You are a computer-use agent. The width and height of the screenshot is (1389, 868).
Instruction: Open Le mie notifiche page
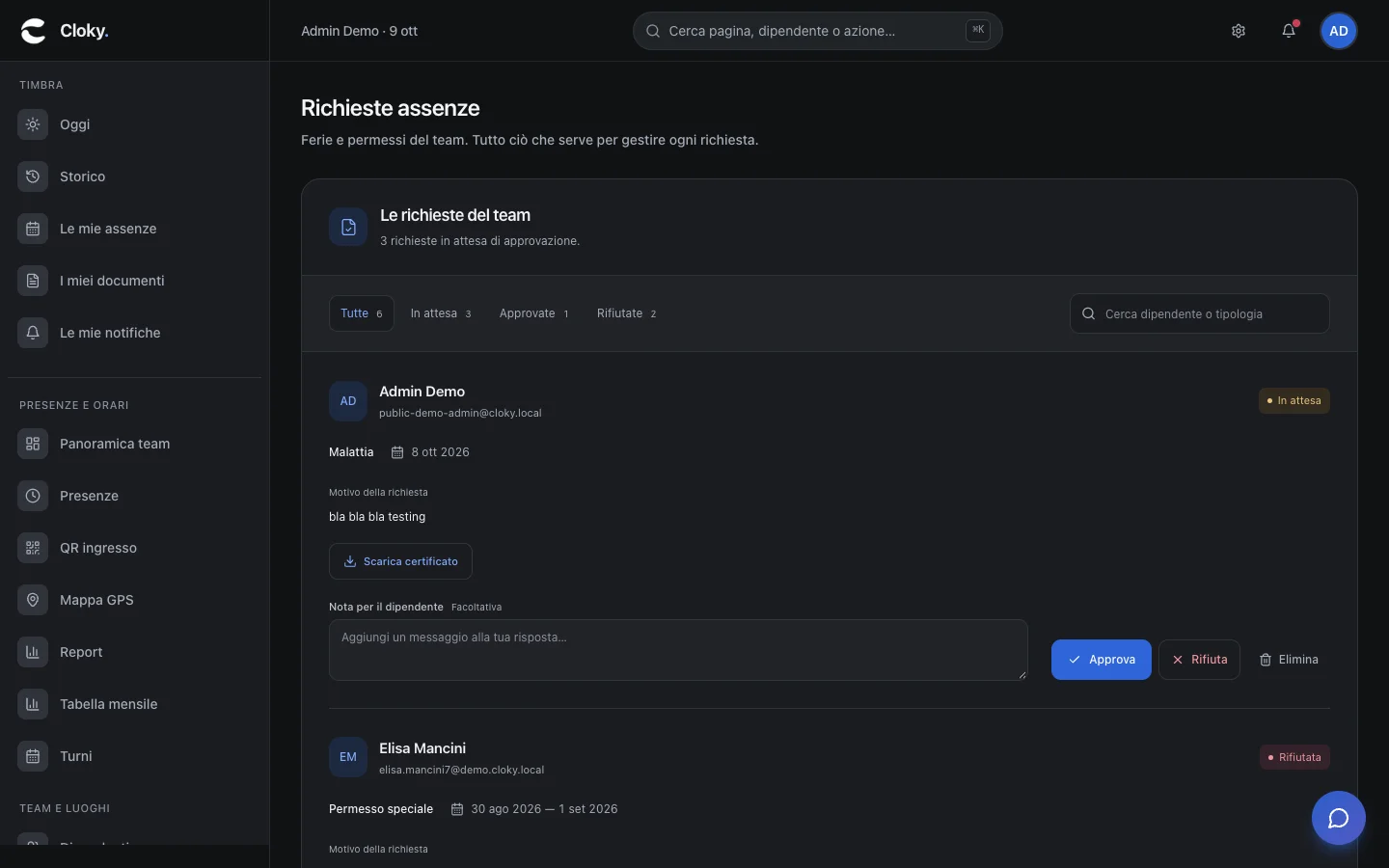[x=135, y=333]
